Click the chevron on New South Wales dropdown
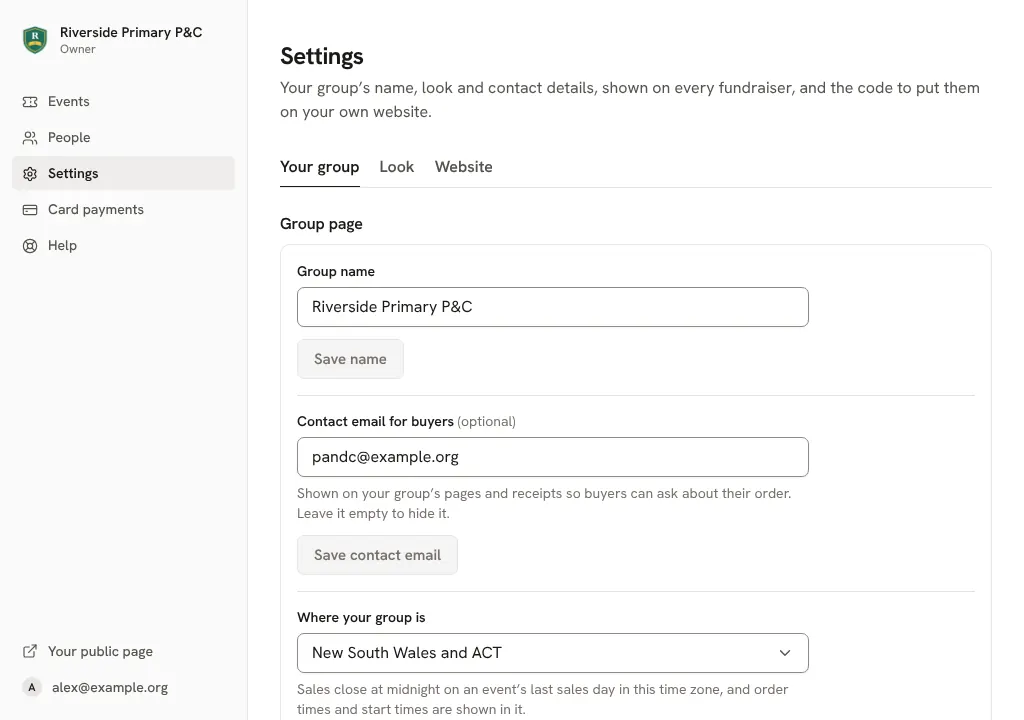This screenshot has height=720, width=1024. tap(784, 653)
